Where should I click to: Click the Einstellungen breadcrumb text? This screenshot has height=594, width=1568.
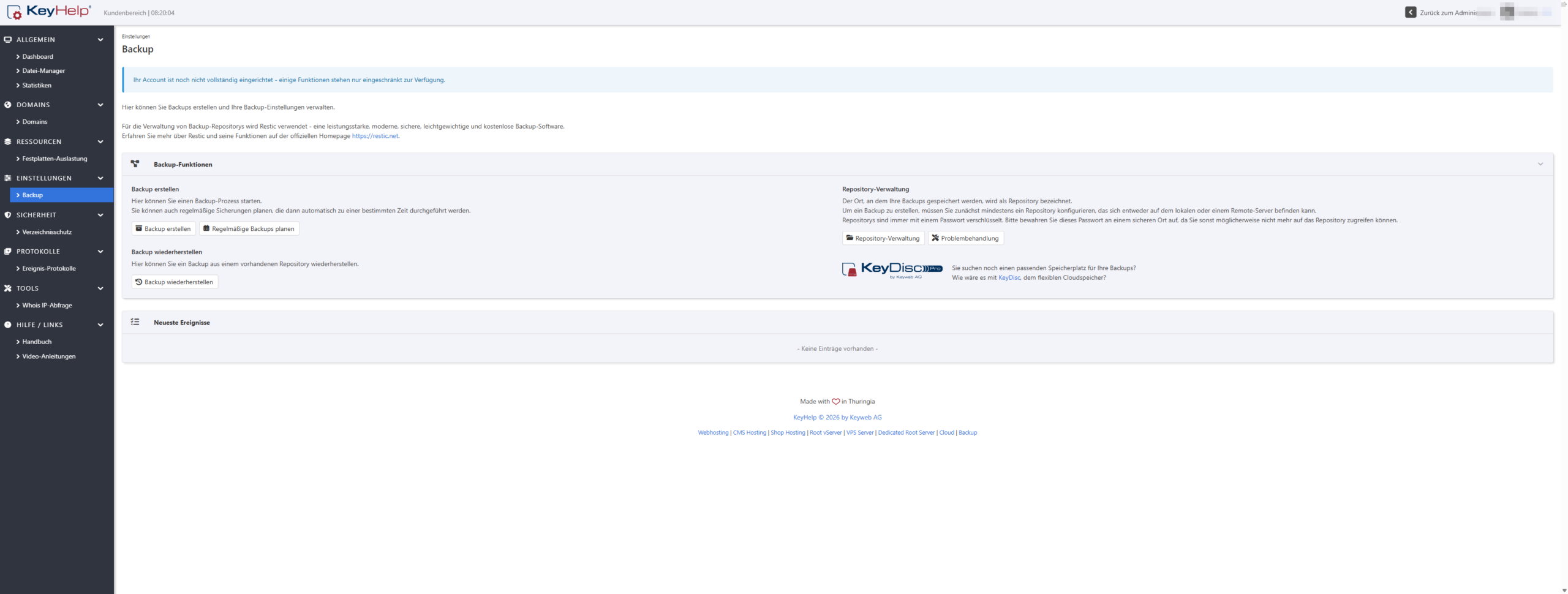click(136, 37)
